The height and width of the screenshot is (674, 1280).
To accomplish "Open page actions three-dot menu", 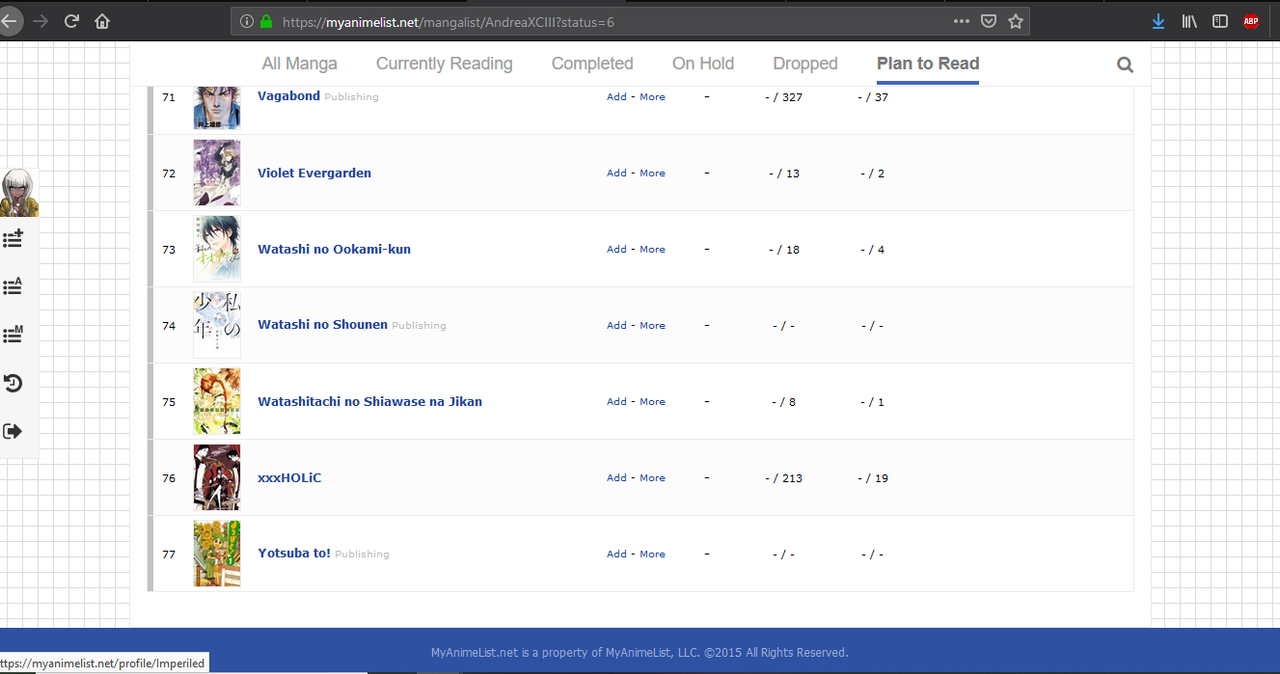I will tap(961, 21).
